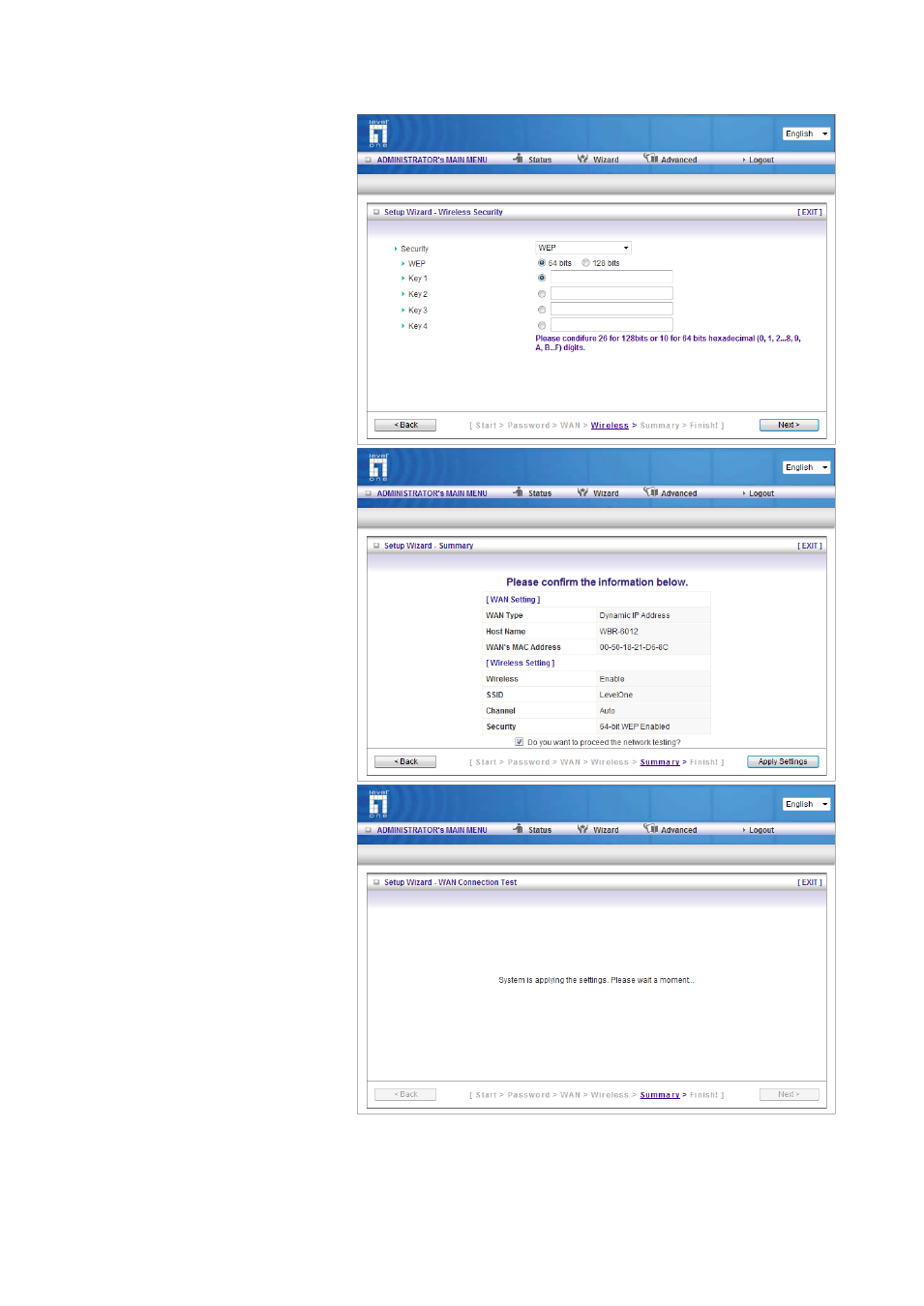
Task: Click the 'WBR-6012' host name value
Action: point(618,632)
